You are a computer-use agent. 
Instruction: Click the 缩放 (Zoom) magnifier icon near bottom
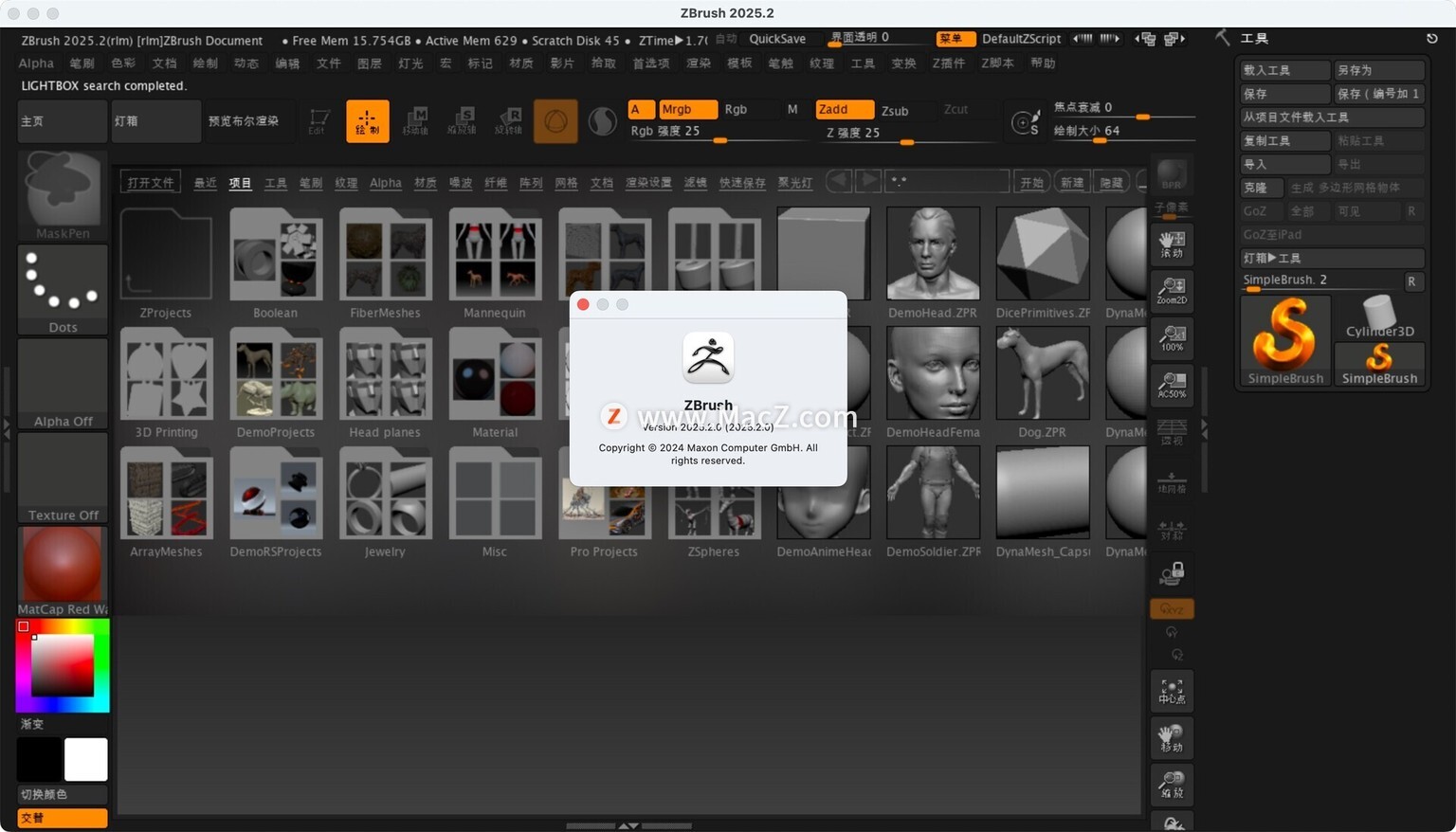(1172, 785)
